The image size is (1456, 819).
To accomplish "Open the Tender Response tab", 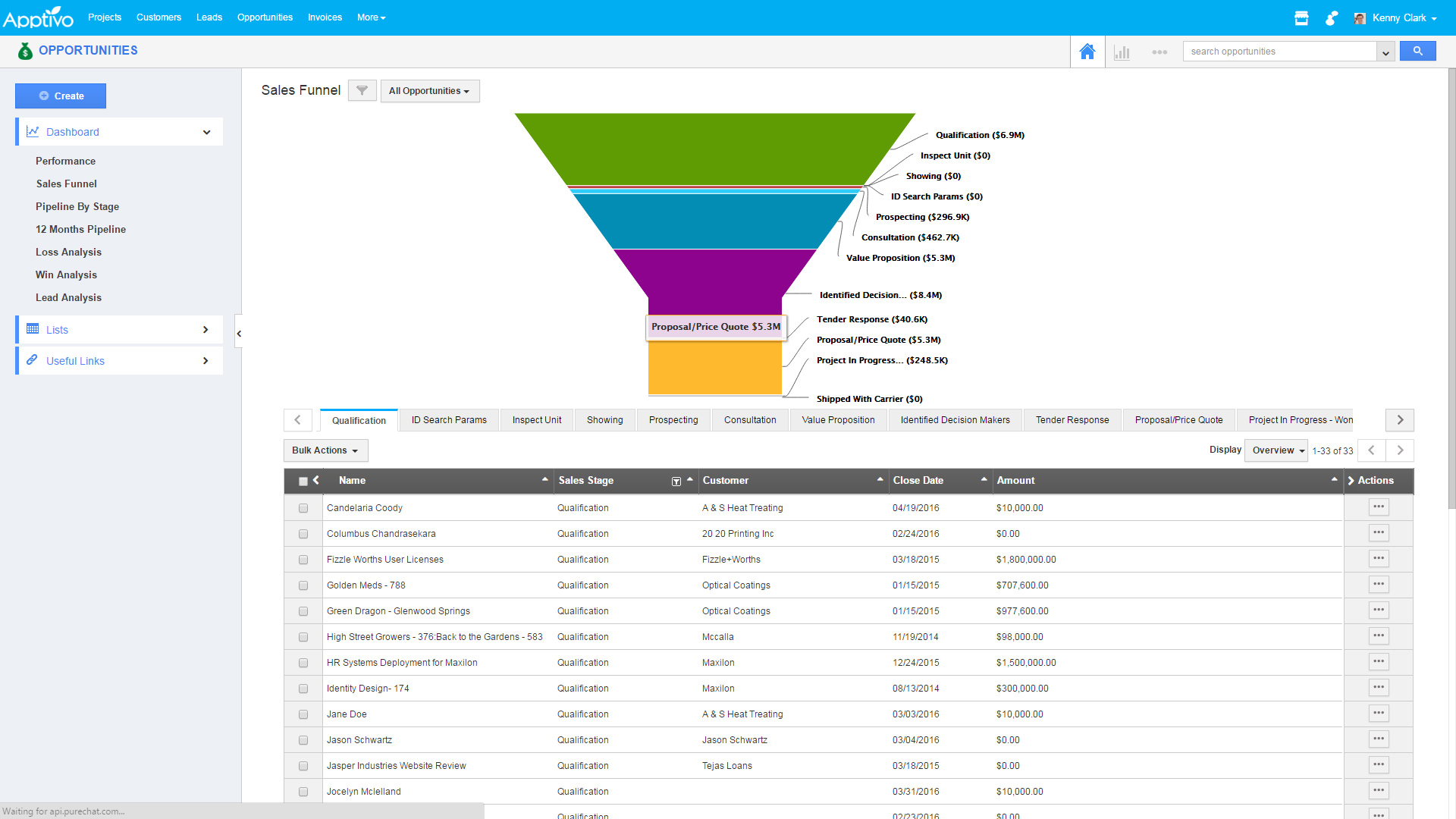I will pos(1072,419).
